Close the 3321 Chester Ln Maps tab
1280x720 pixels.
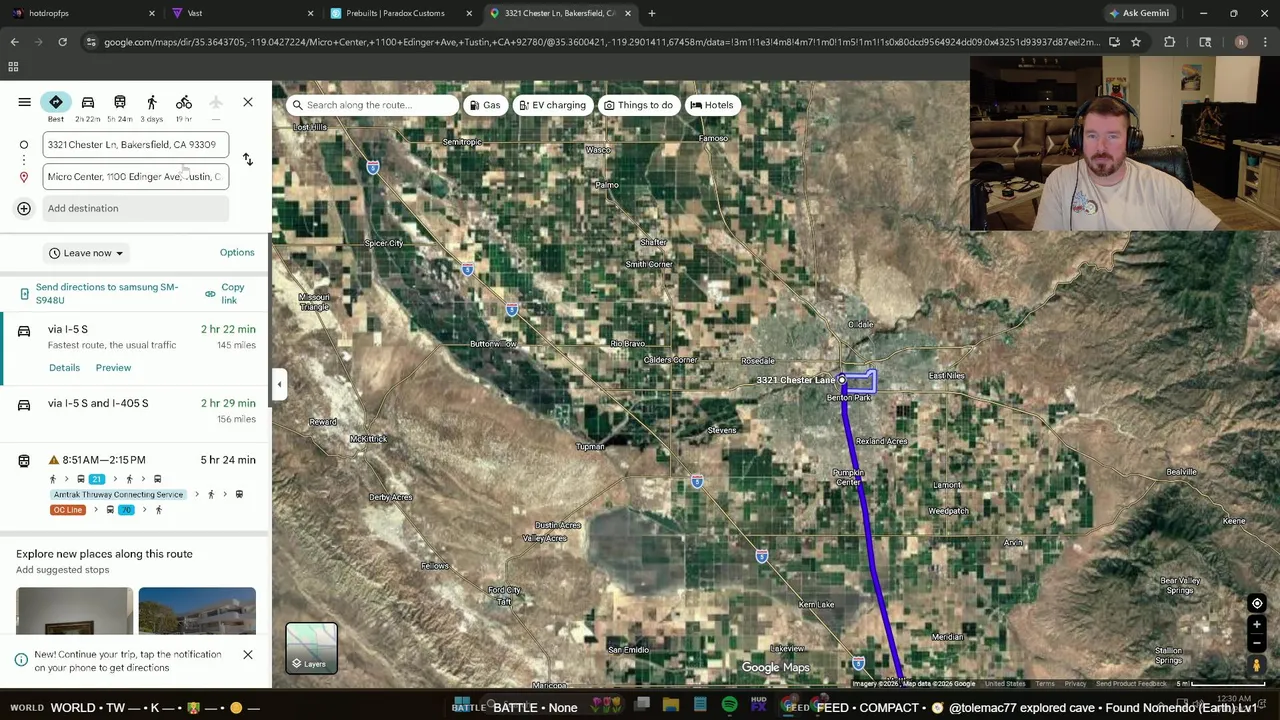(x=628, y=13)
